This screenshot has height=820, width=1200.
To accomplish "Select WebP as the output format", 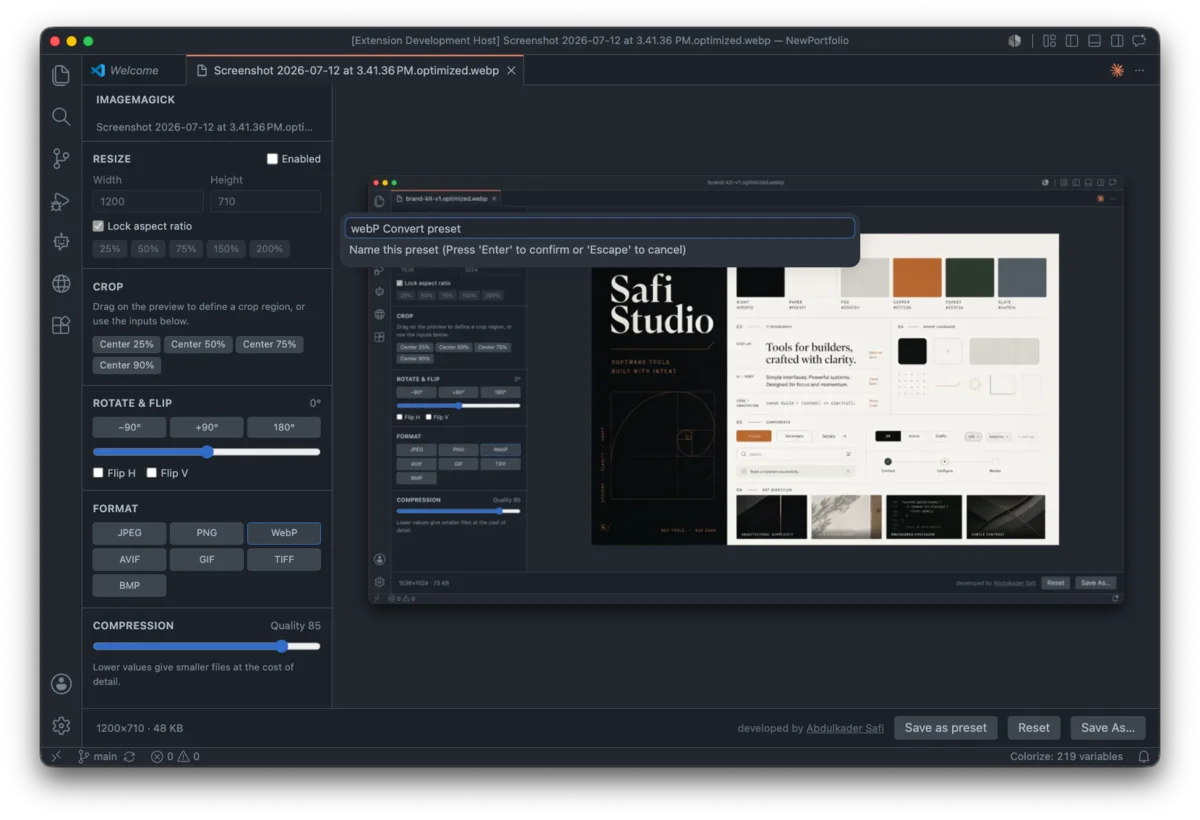I will 284,533.
